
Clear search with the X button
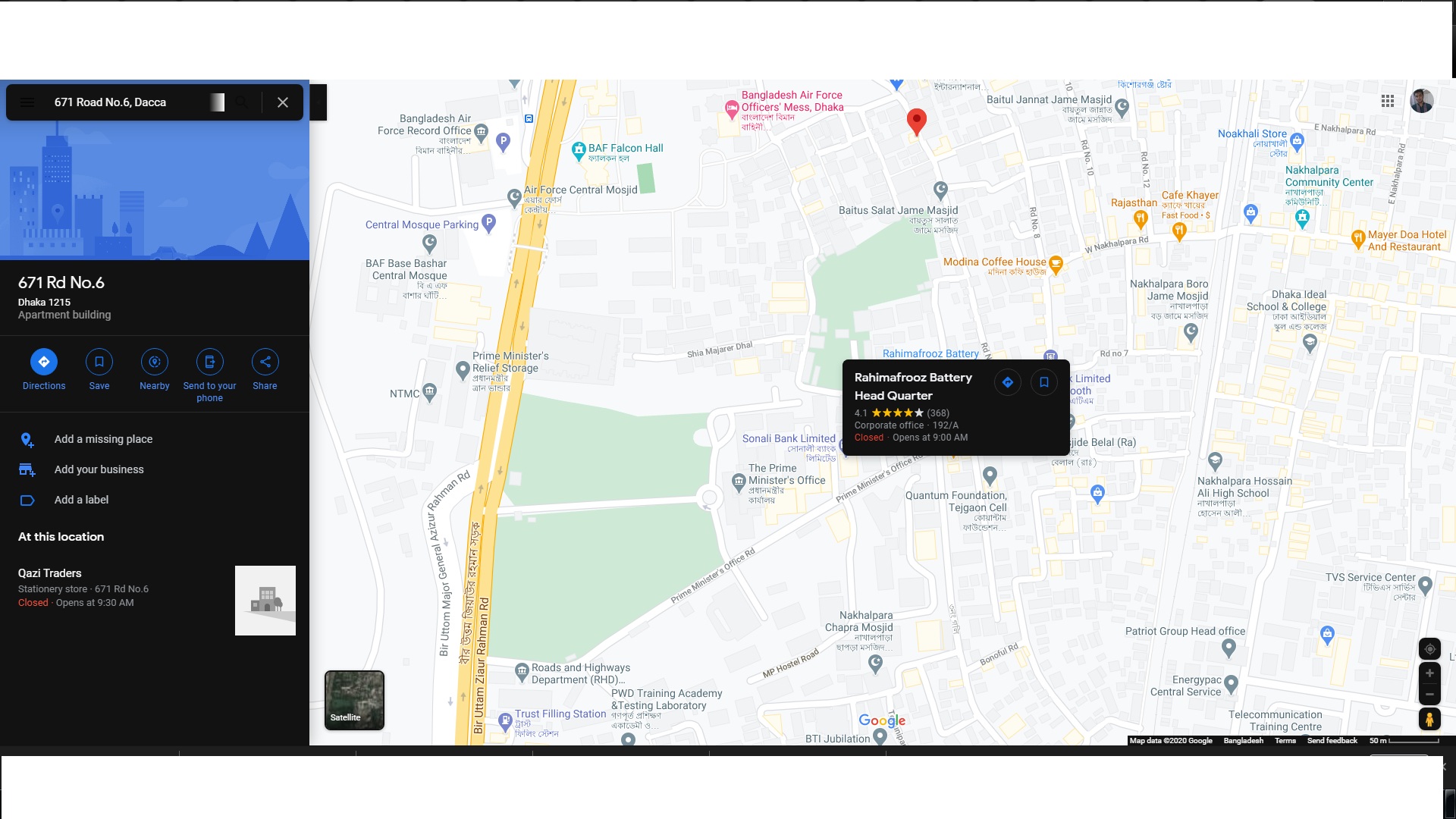[283, 102]
